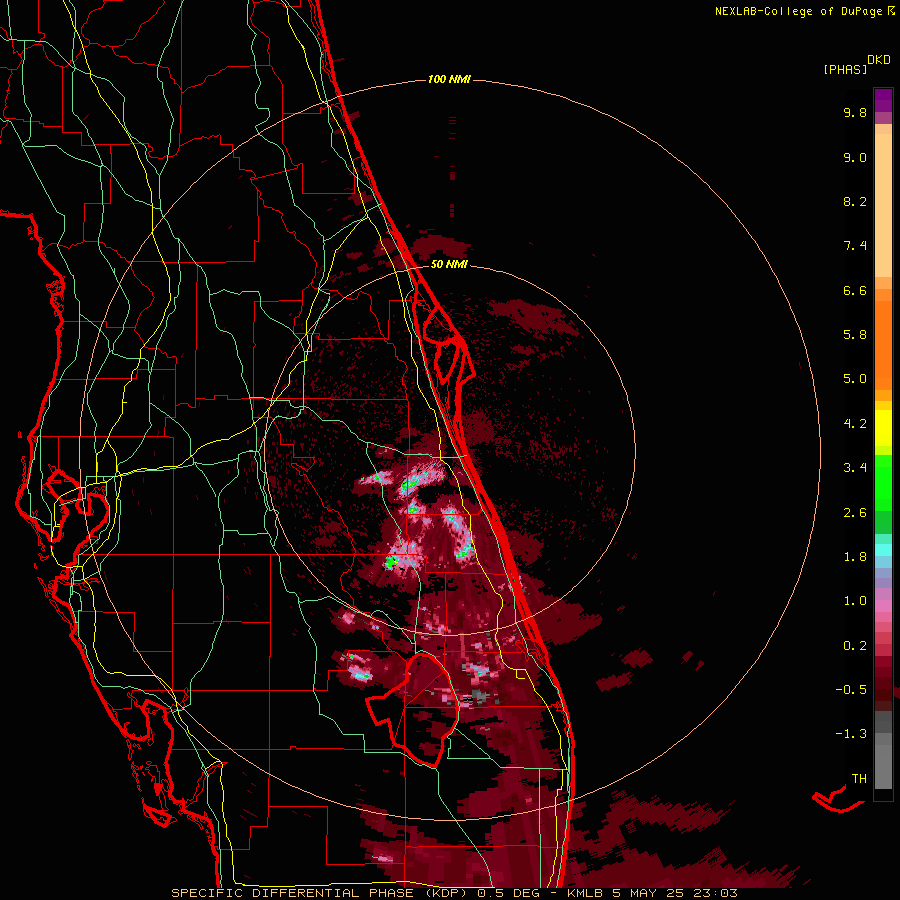
Task: Click the -0.5 scale value
Action: [x=851, y=690]
